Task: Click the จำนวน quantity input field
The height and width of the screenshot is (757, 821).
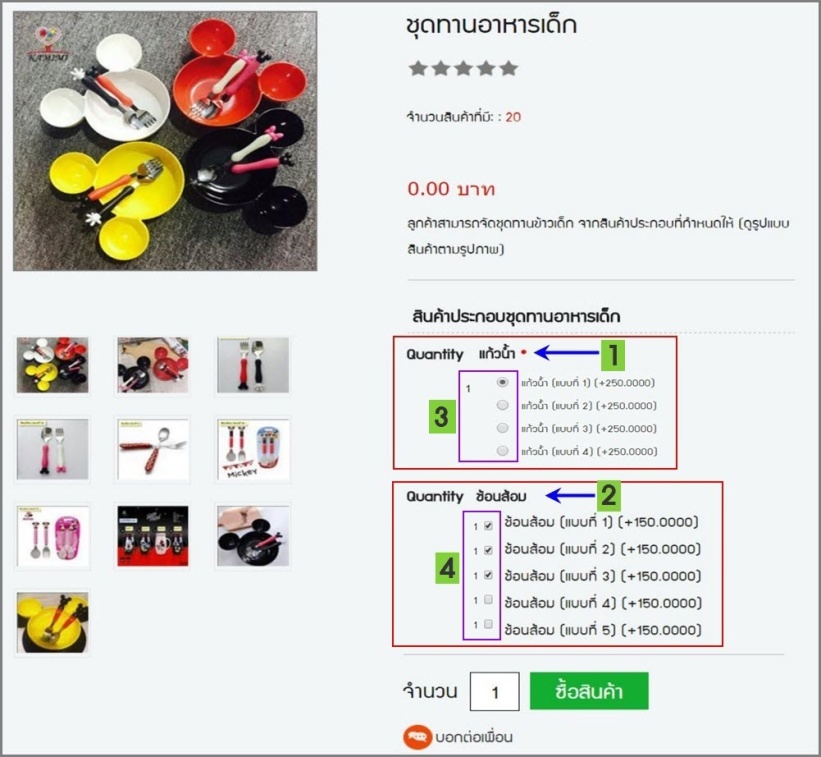Action: 495,692
